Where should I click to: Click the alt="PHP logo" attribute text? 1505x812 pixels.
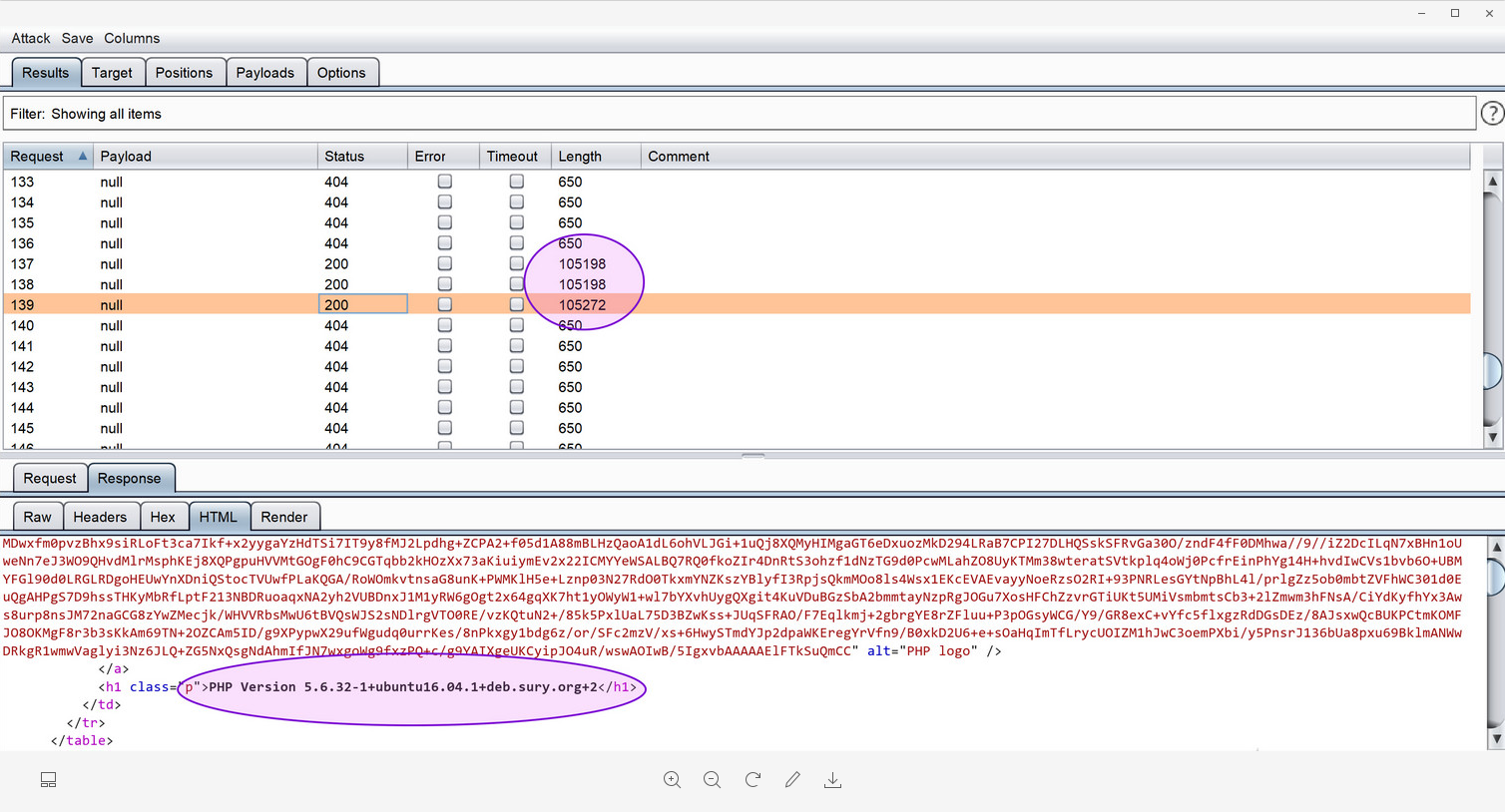coord(922,651)
